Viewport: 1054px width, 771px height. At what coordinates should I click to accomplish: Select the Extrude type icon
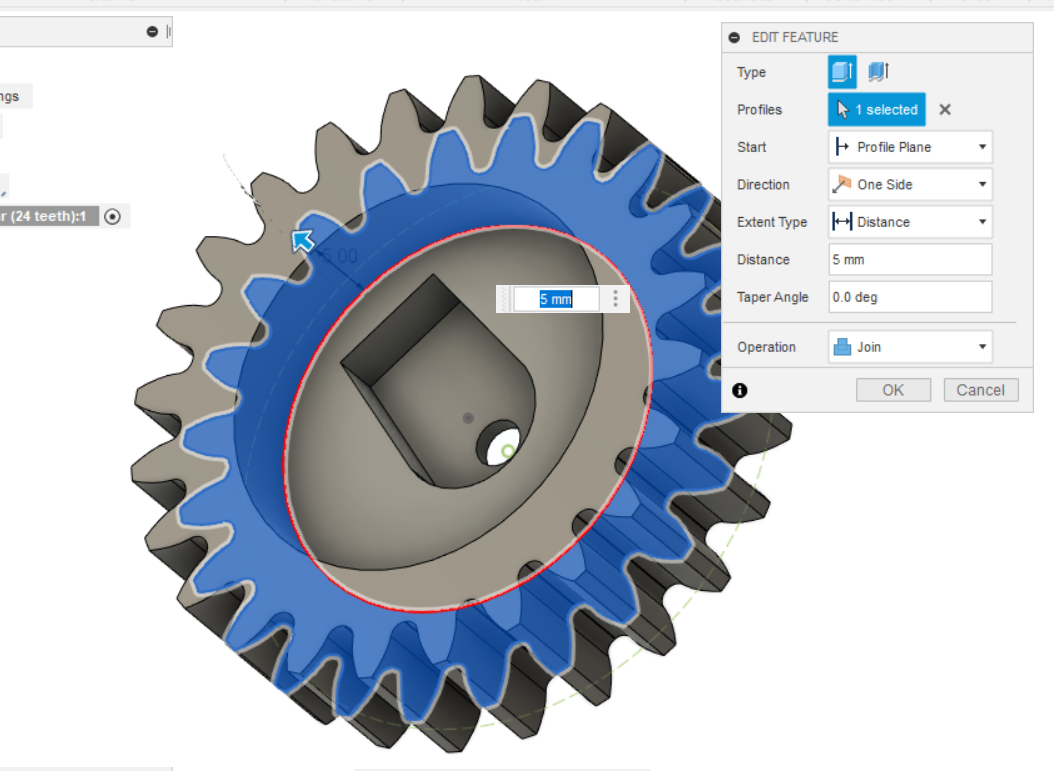(842, 72)
